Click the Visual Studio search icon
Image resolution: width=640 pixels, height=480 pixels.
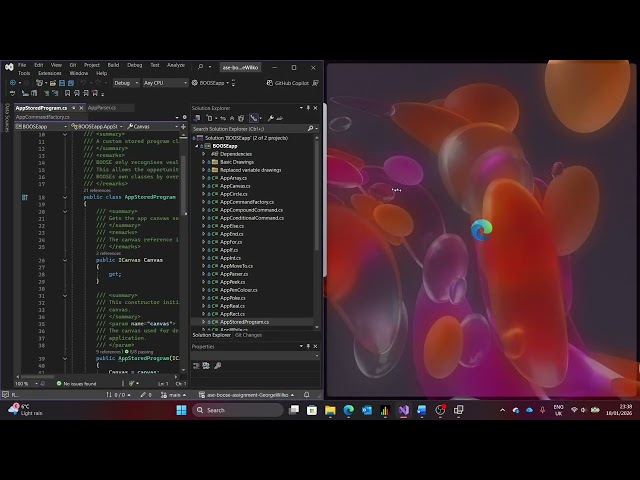(200, 67)
